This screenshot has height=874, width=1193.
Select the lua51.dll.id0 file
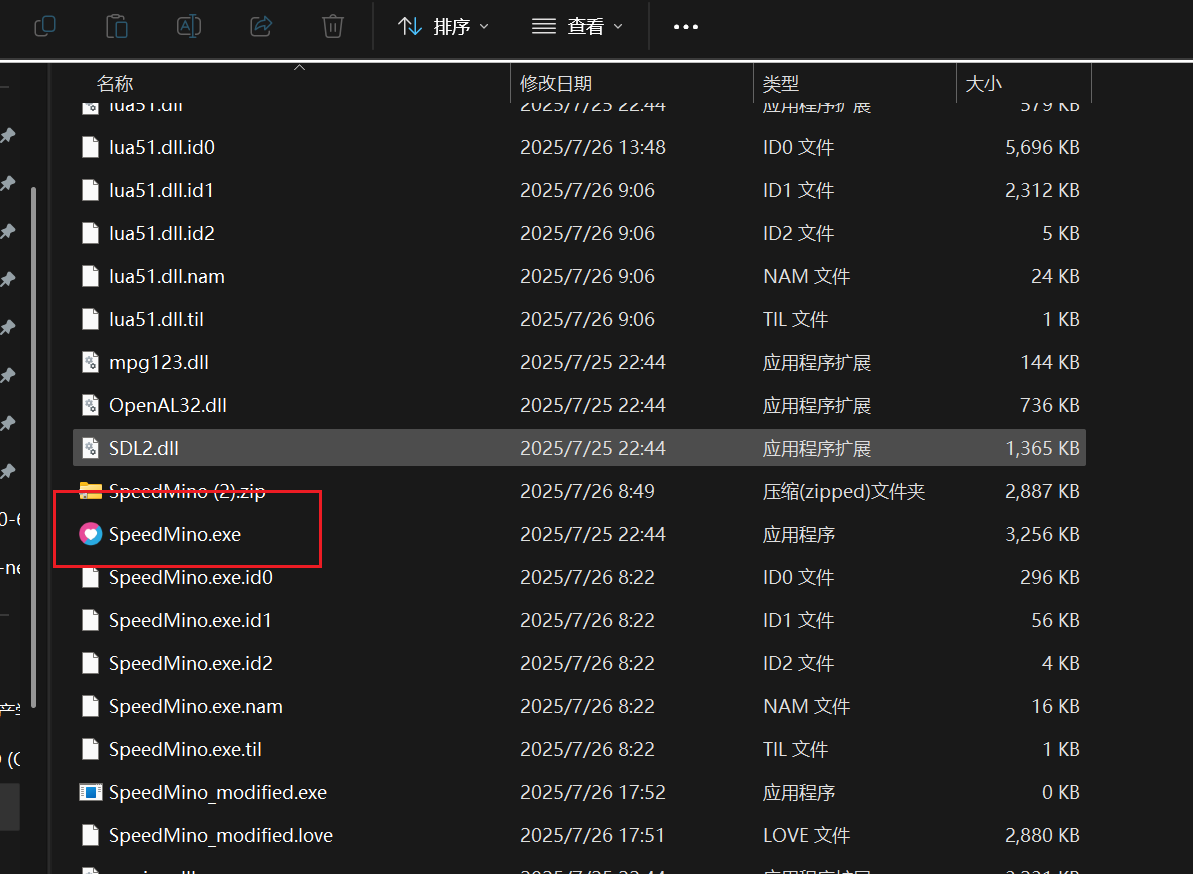(161, 148)
